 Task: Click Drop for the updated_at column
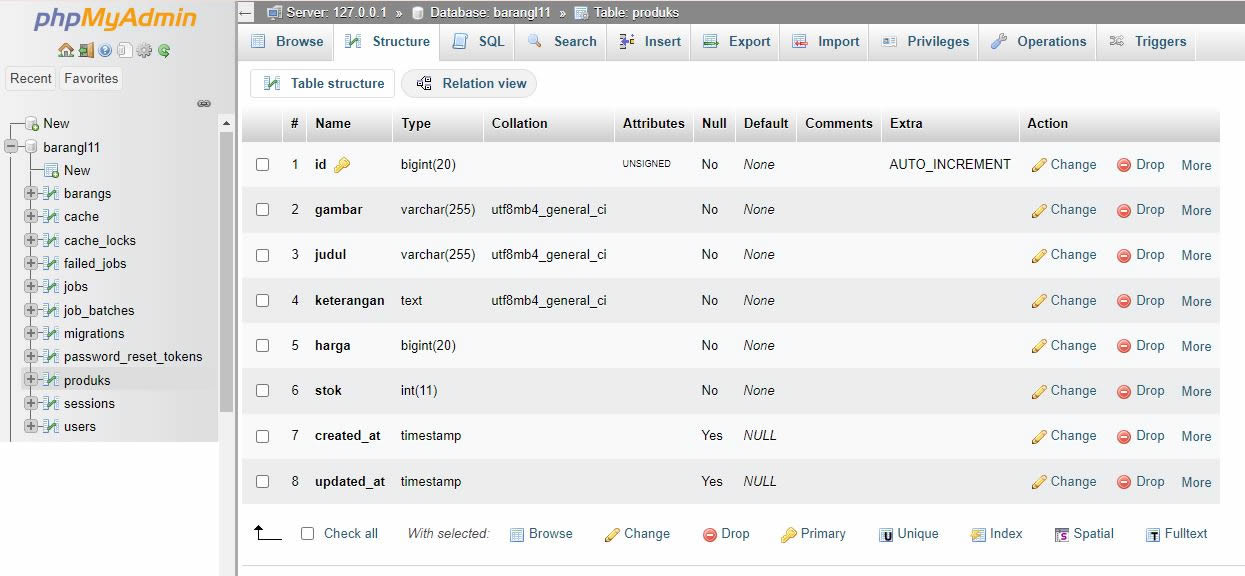click(1140, 481)
